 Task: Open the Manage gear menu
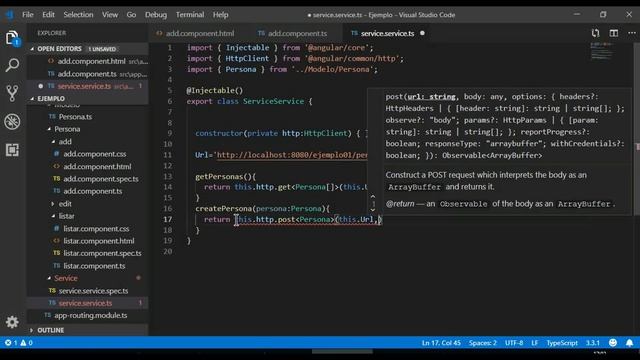point(12,322)
